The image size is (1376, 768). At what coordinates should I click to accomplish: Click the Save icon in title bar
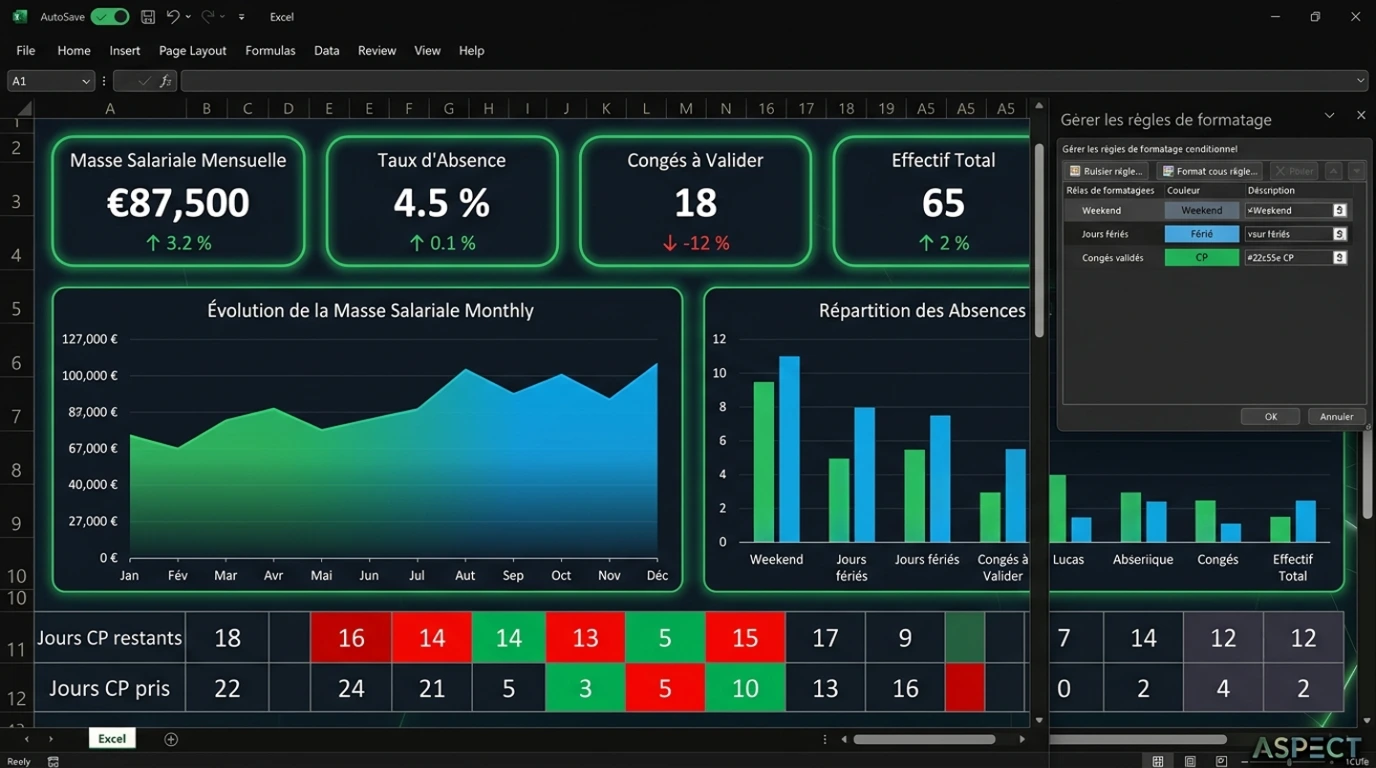click(148, 17)
